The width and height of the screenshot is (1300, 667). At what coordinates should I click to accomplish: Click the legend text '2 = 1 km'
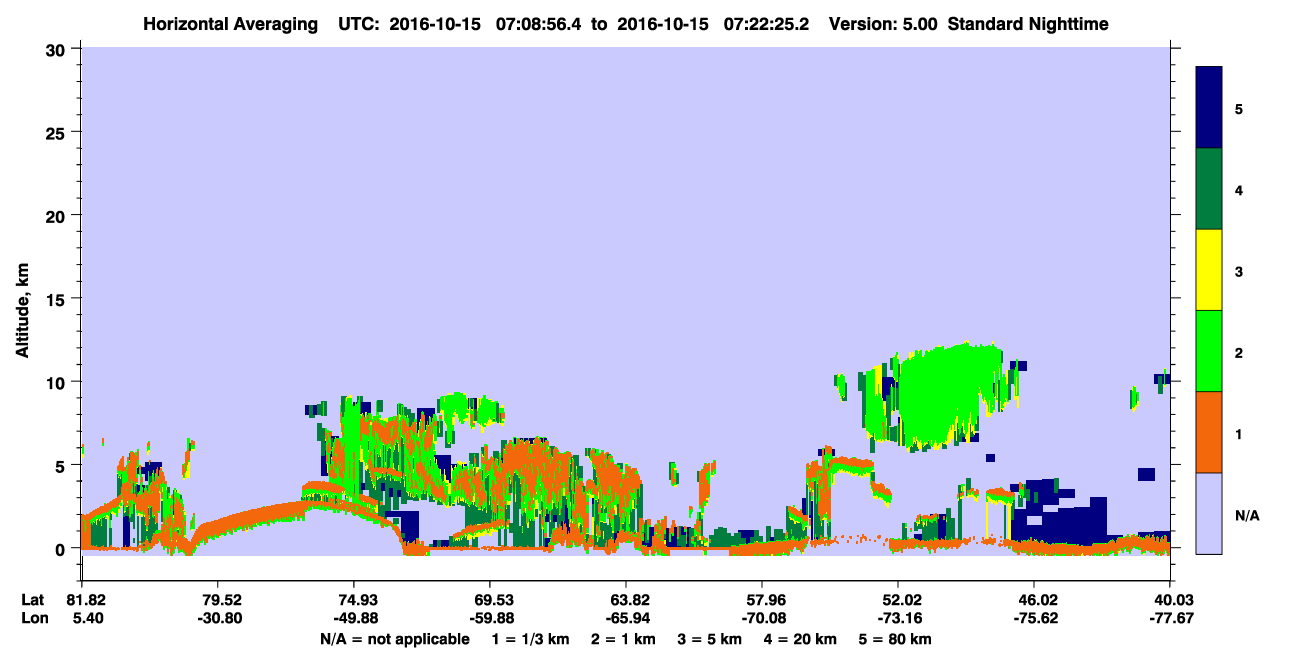tap(624, 639)
